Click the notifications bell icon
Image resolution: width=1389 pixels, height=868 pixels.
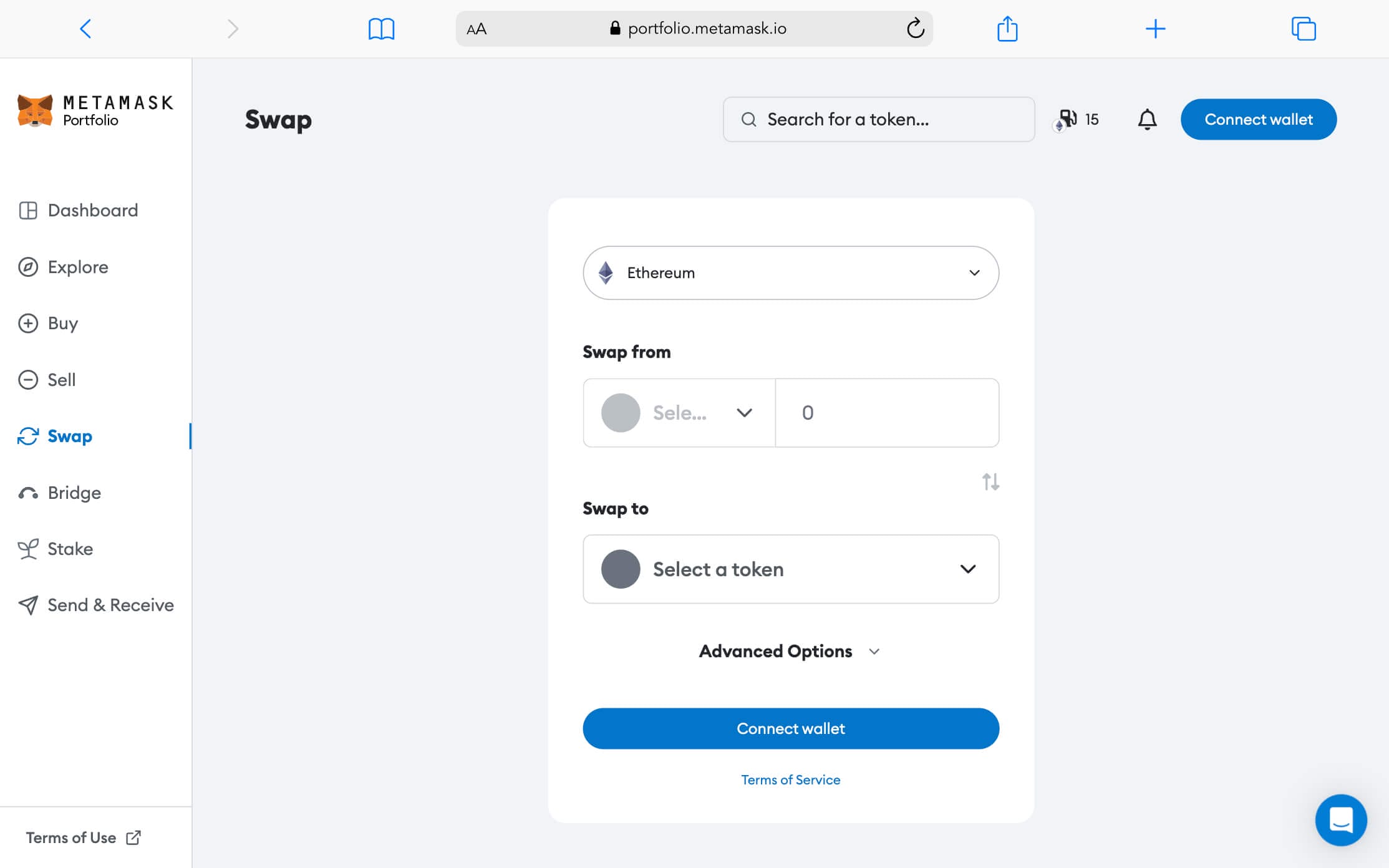pos(1147,119)
